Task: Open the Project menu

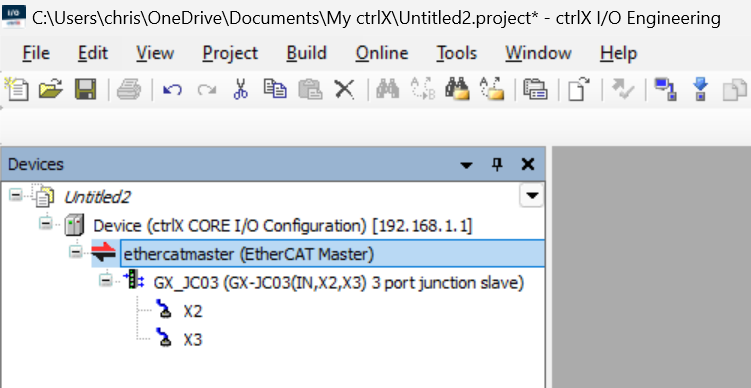Action: pyautogui.click(x=230, y=53)
